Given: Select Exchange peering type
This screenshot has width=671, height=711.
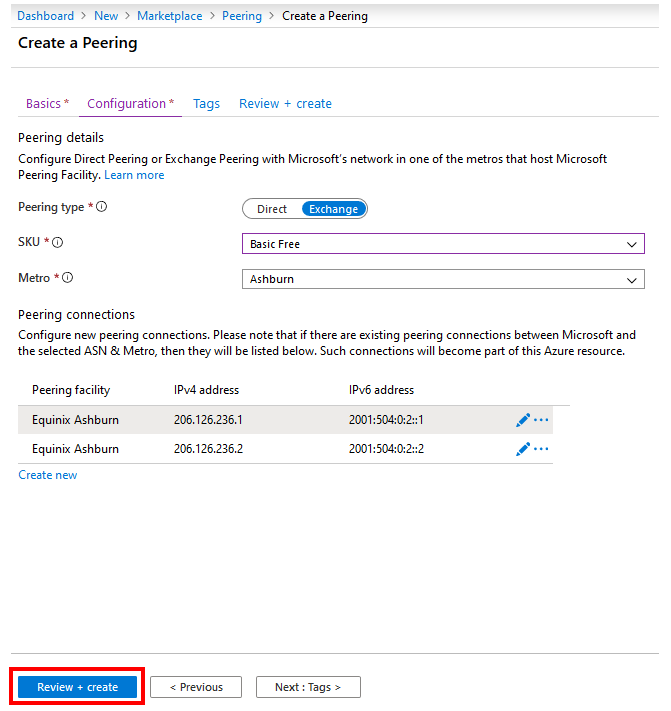Looking at the screenshot, I should (334, 209).
